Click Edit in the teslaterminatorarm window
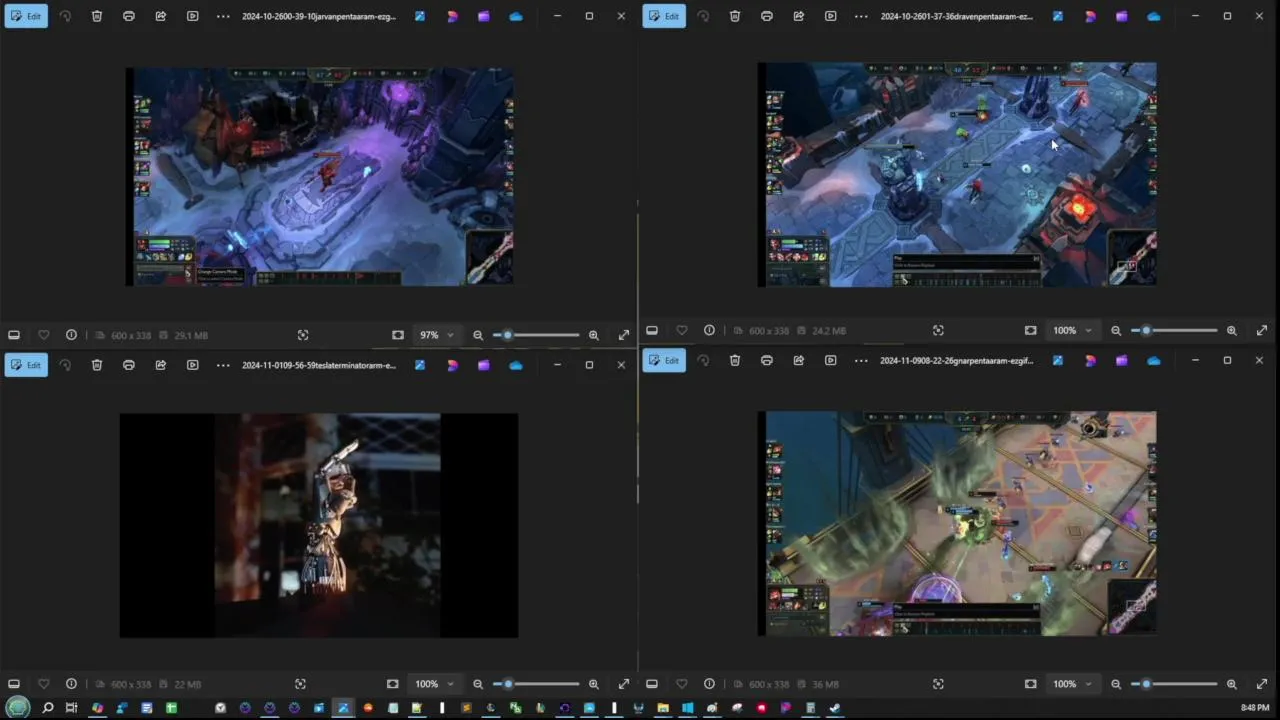This screenshot has height=720, width=1280. point(26,365)
